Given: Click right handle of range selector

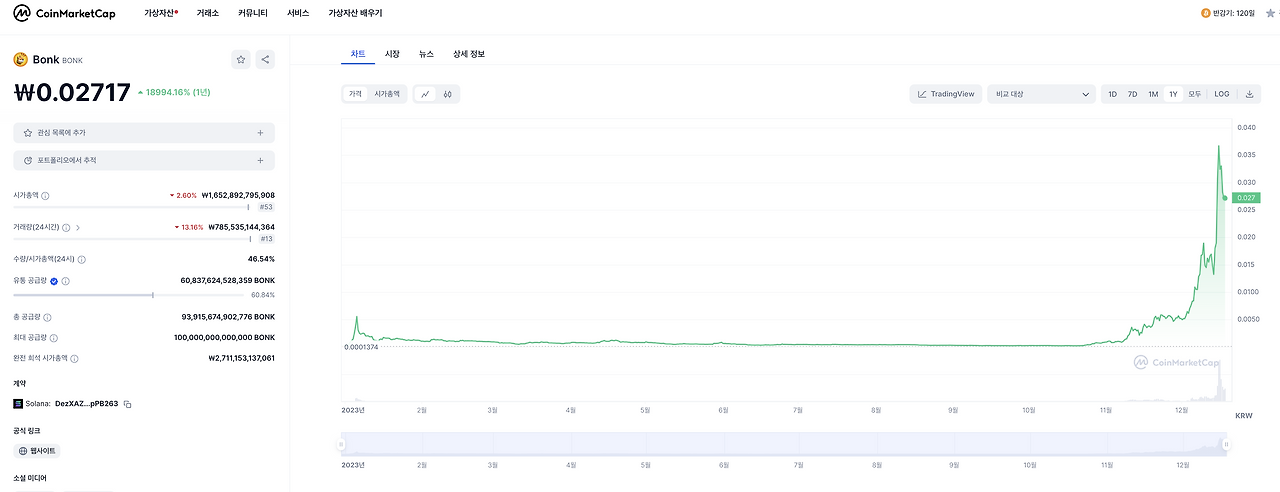Looking at the screenshot, I should click(x=1228, y=444).
